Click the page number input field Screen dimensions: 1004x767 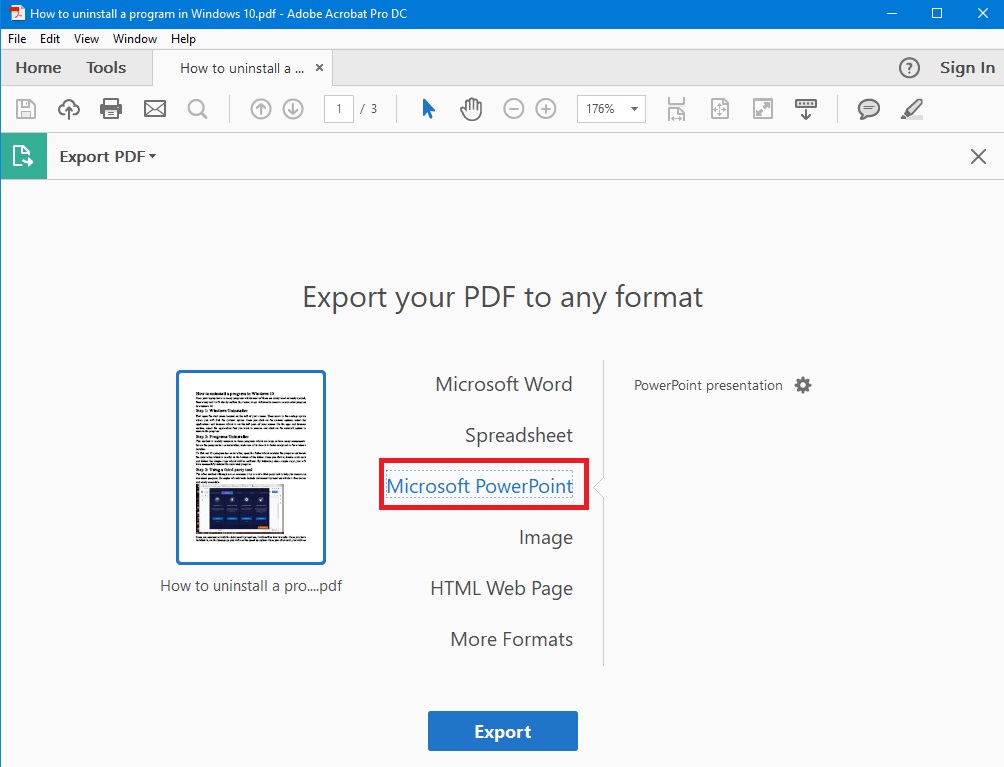(338, 109)
